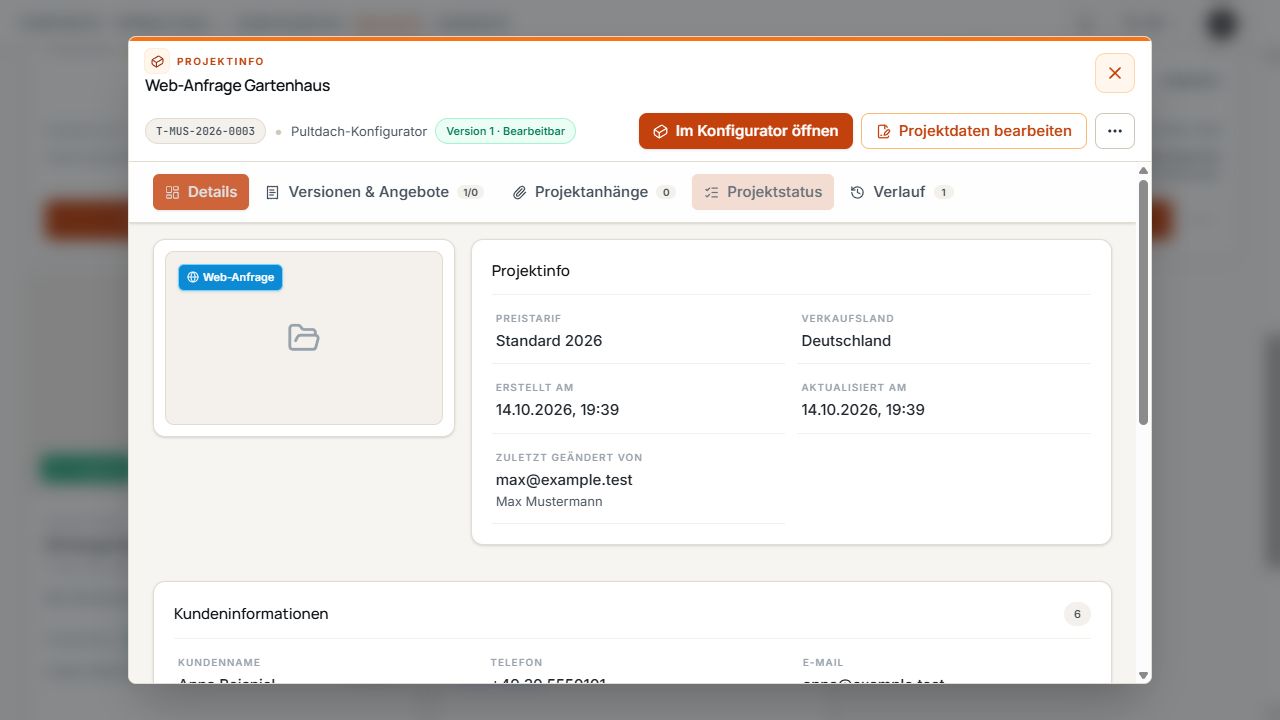
Task: Click the Projektinfo card heading
Action: [x=531, y=271]
